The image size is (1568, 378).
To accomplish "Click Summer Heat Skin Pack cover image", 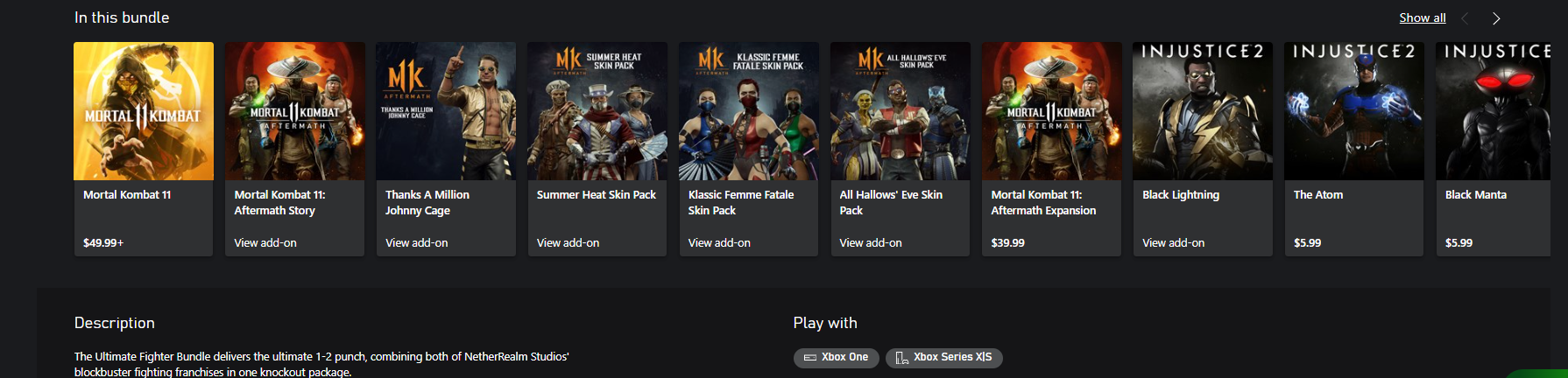I will click(x=597, y=111).
